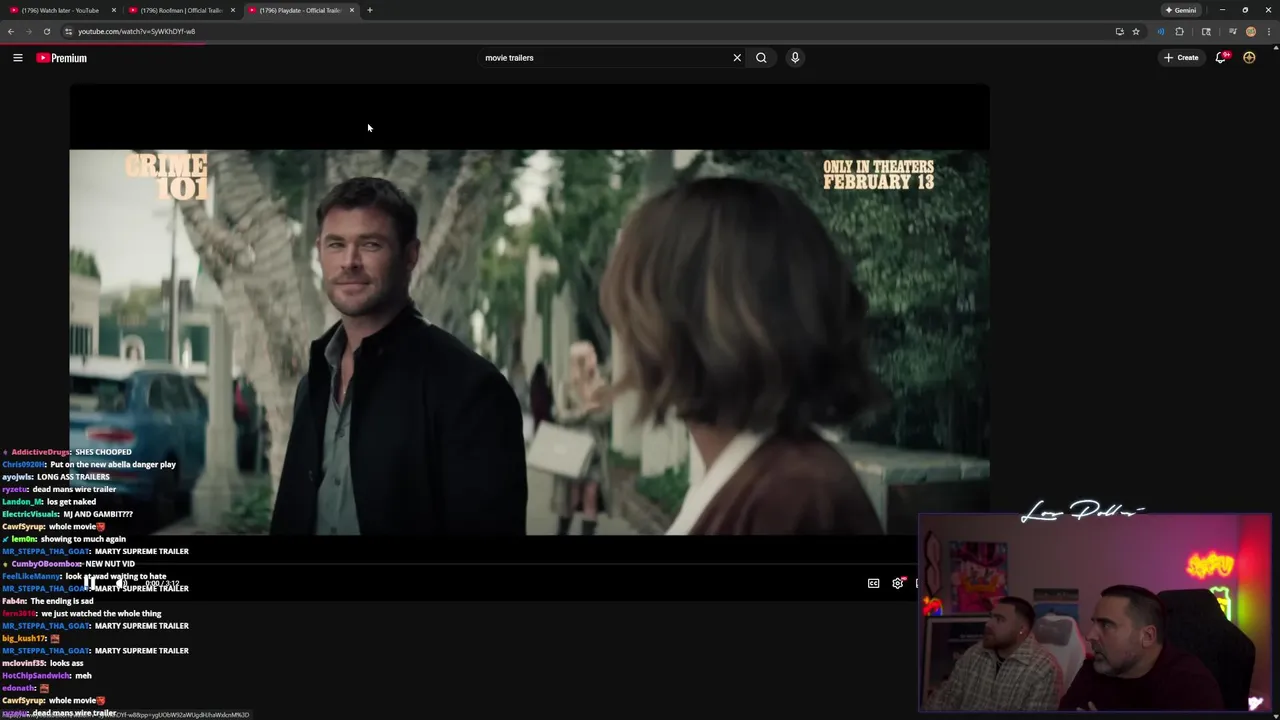Open Chrome extensions puzzle icon
1280x720 pixels.
[x=1180, y=31]
